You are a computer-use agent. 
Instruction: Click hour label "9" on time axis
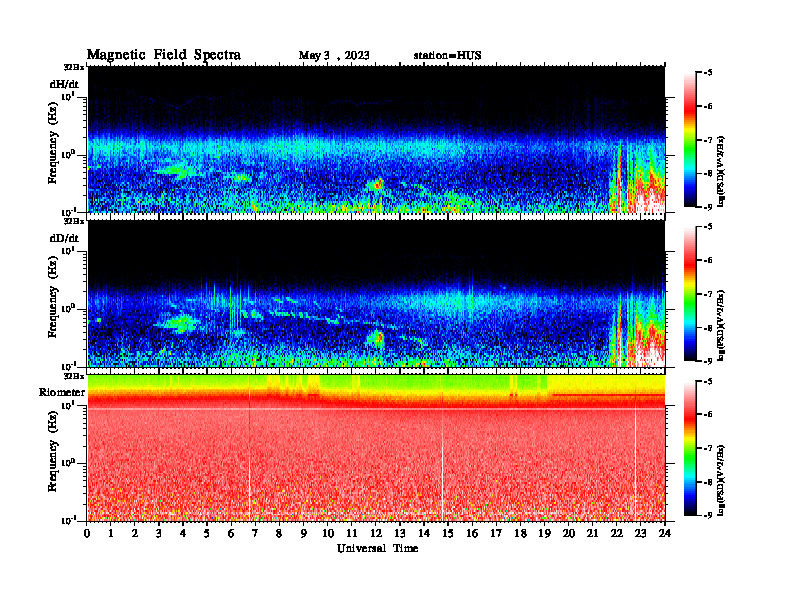click(304, 533)
